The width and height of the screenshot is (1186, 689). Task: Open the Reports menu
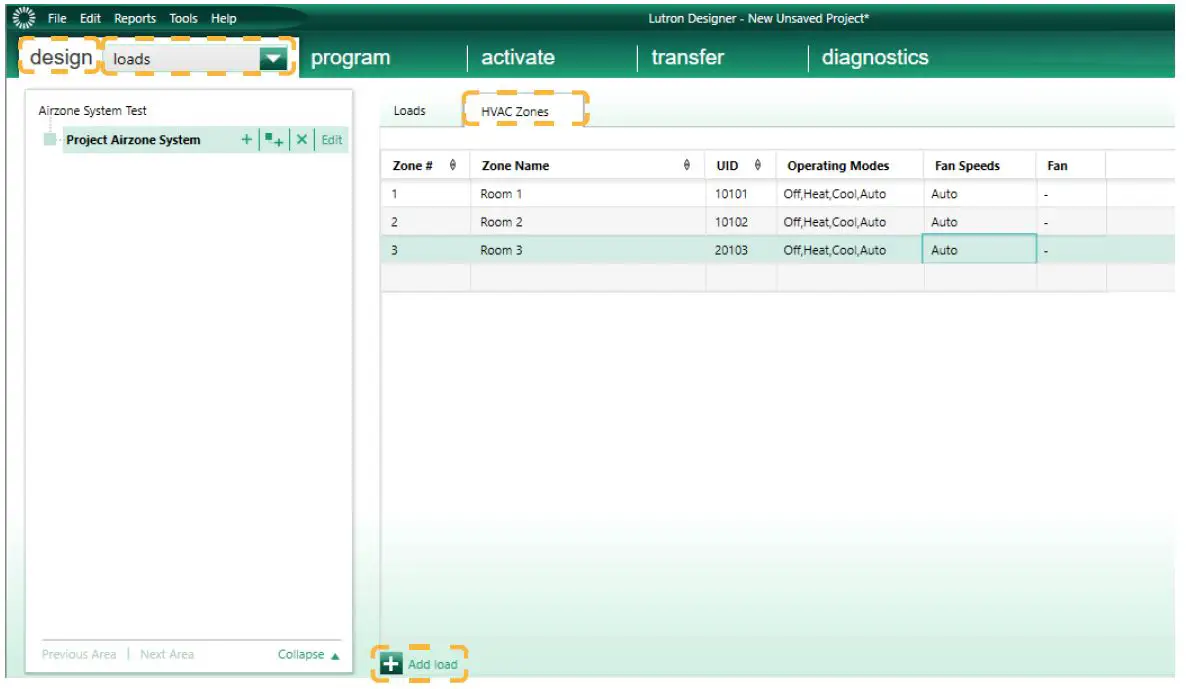pyautogui.click(x=135, y=18)
